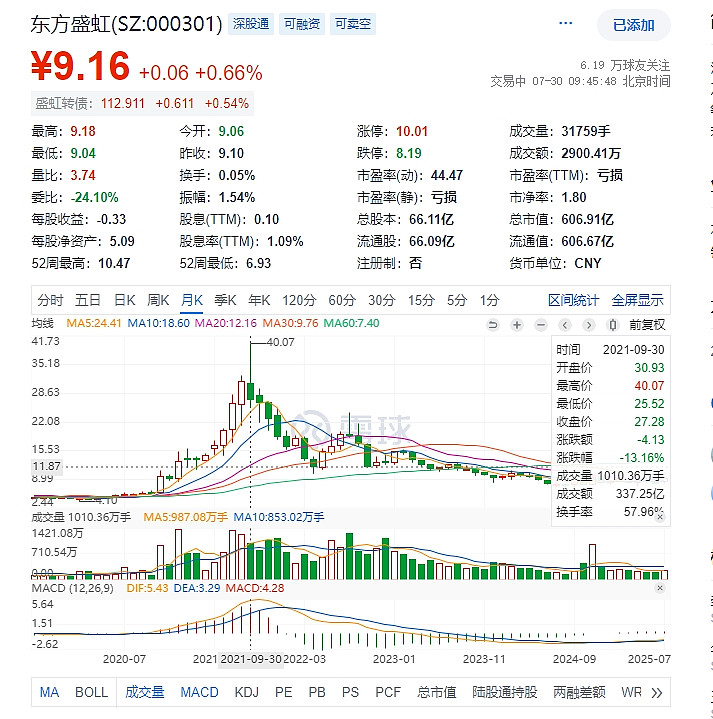This screenshot has height=719, width=713.
Task: Switch to 30分 chart tab
Action: (382, 300)
